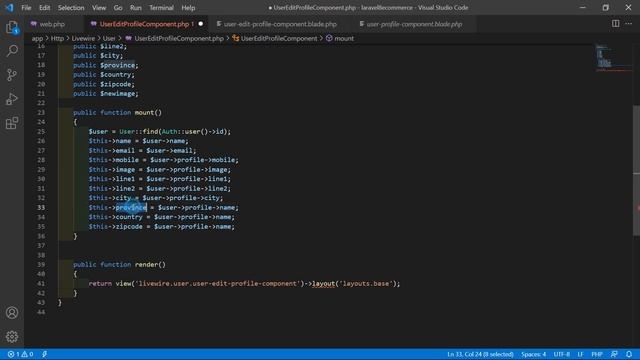Screen dimensions: 640x360
Task: Click User::find call on line 25
Action: click(139, 131)
